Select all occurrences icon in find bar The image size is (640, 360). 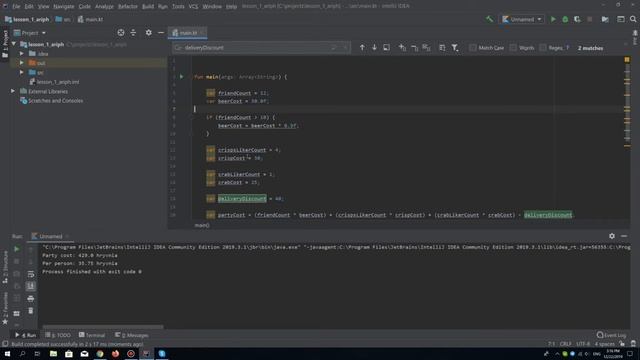(x=427, y=48)
